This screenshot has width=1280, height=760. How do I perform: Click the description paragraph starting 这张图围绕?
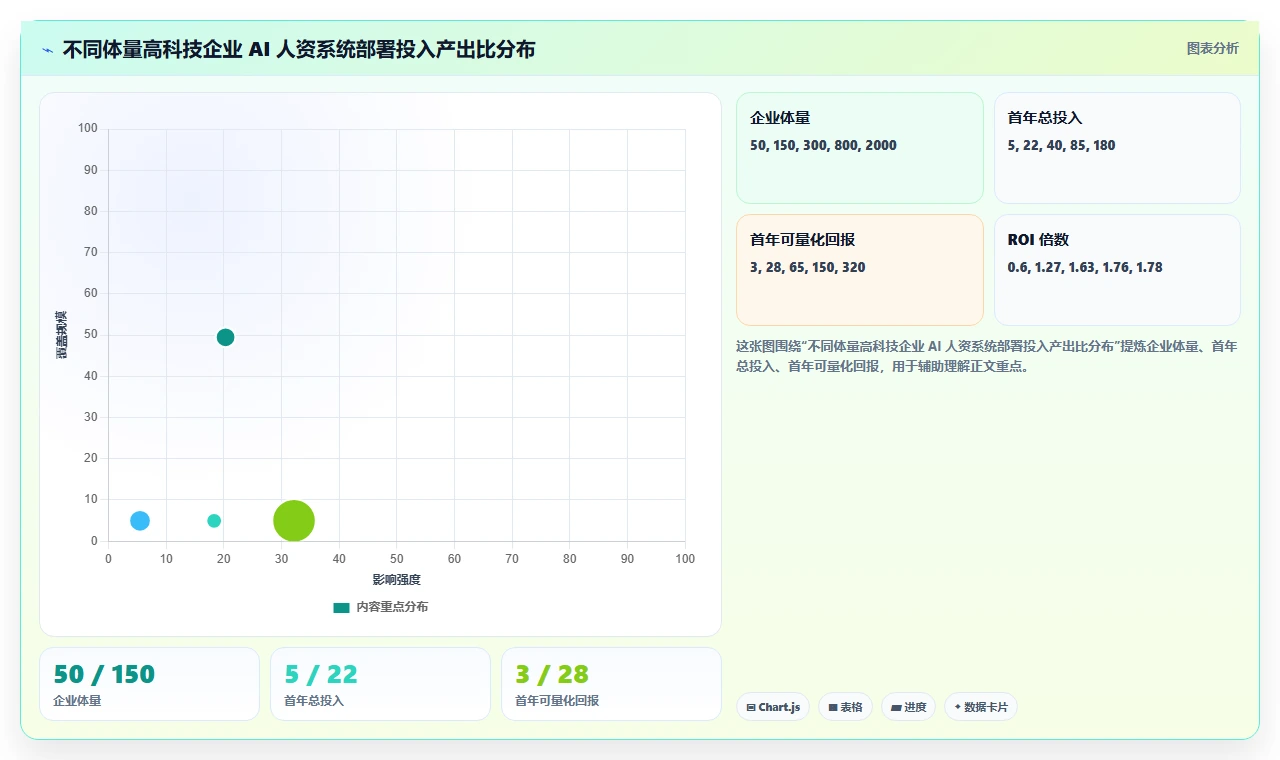click(987, 356)
